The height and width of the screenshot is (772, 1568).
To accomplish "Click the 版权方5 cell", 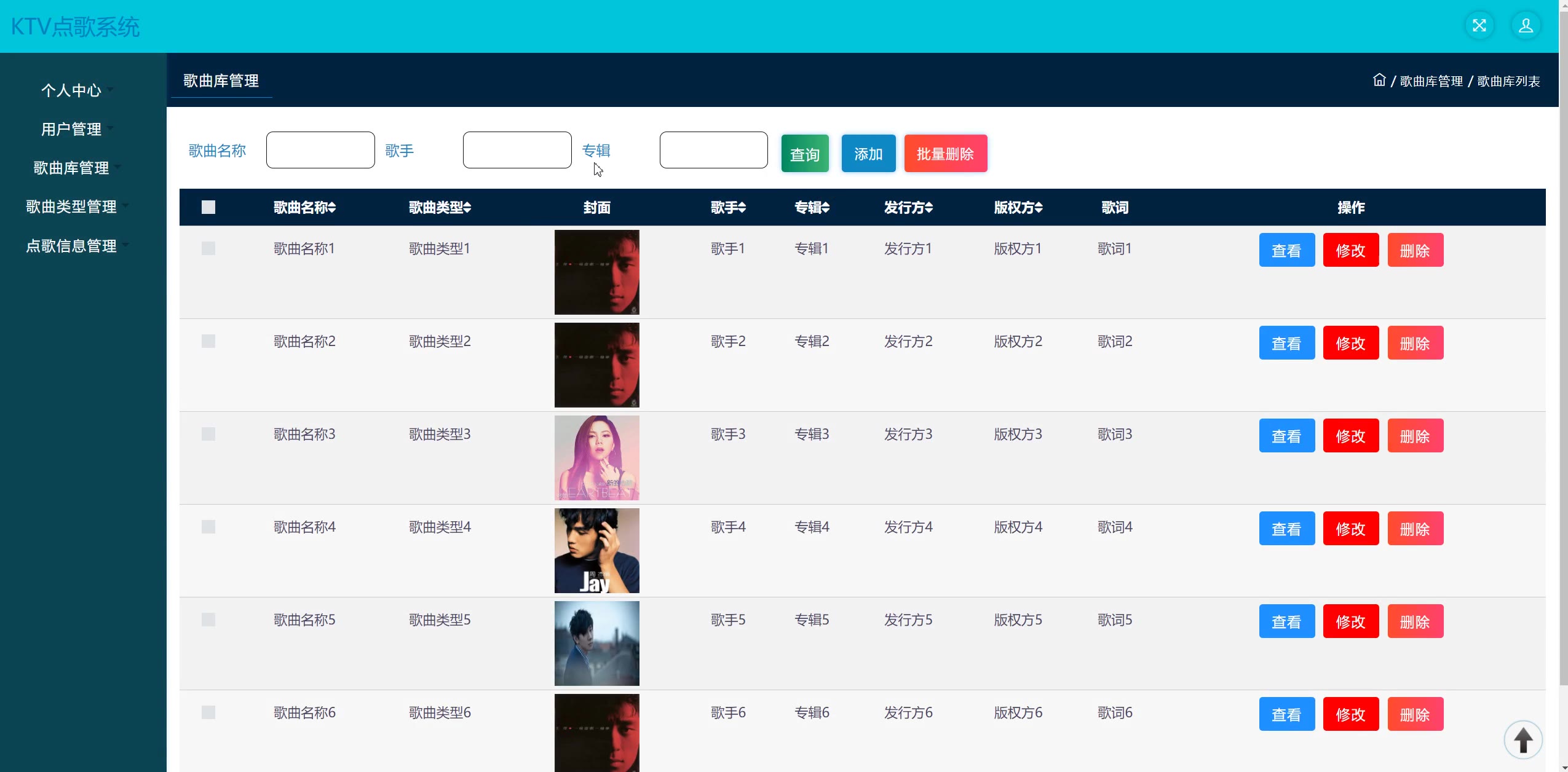I will (1018, 620).
